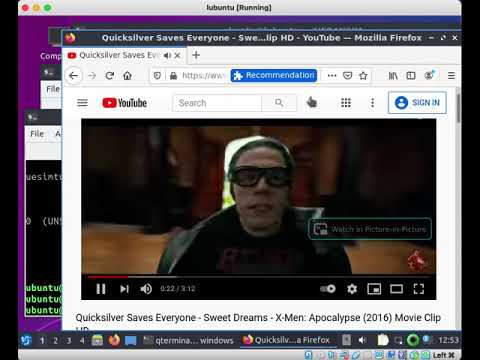The image size is (480, 360).
Task: Open a new browser tab
Action: coord(196,55)
